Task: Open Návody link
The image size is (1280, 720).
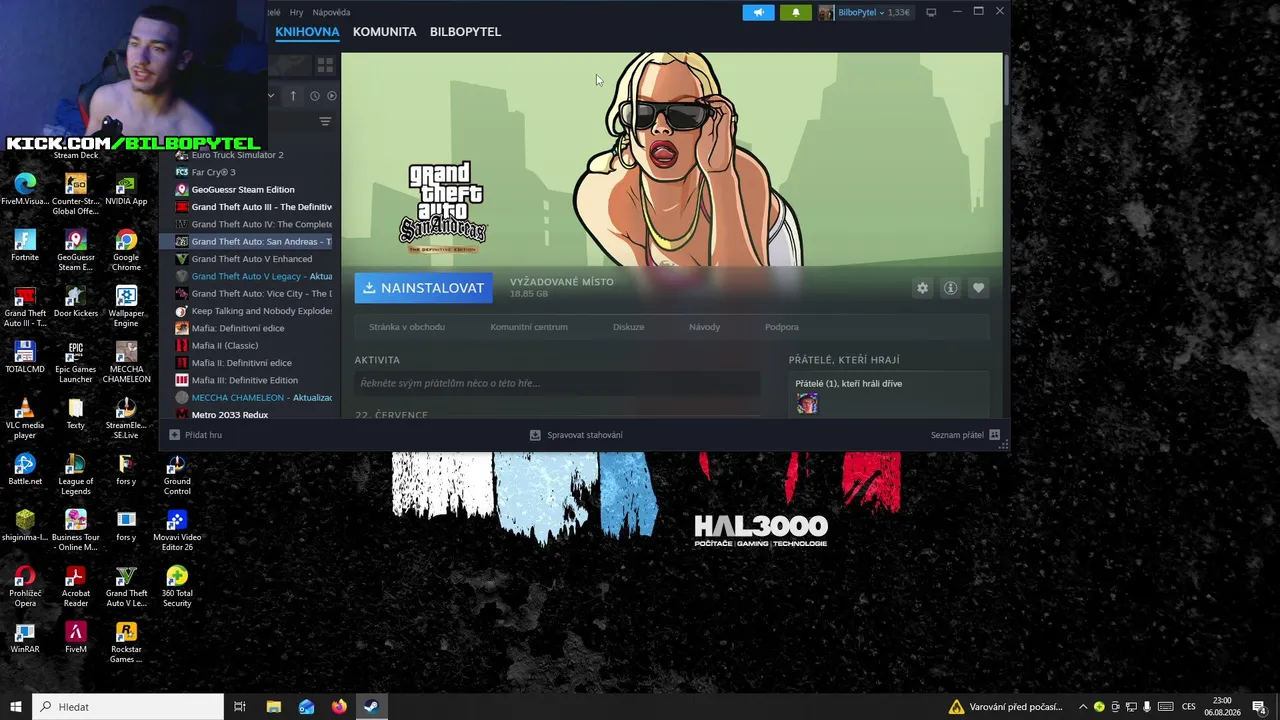Action: point(704,327)
